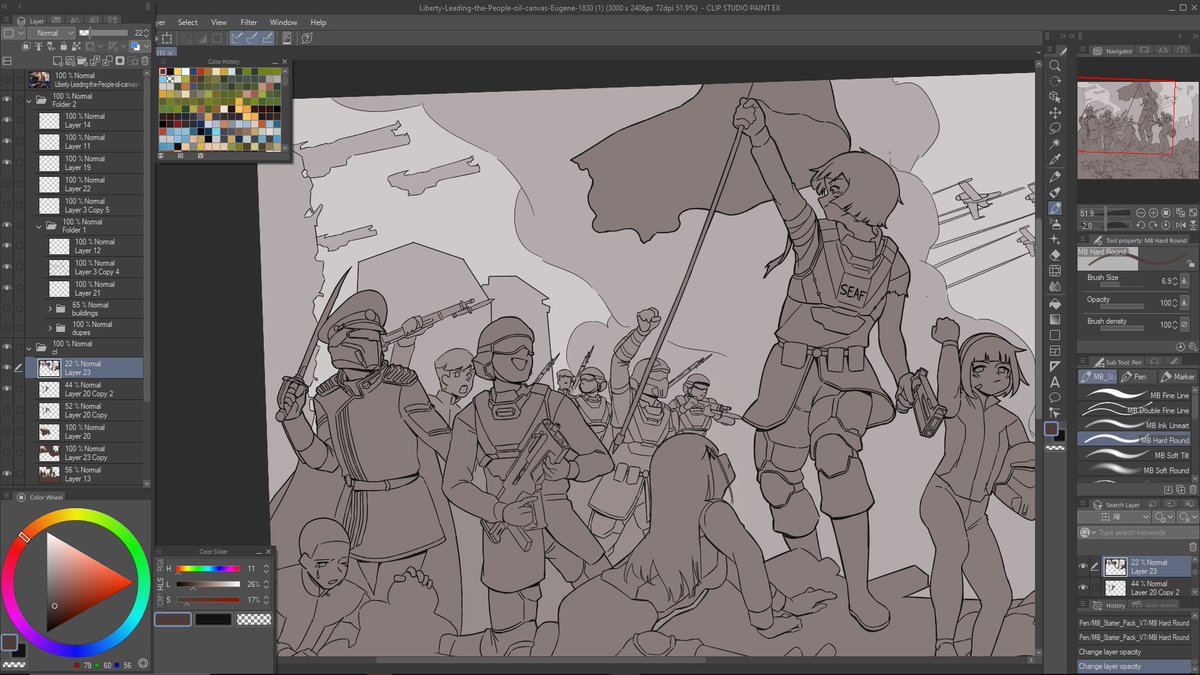Toggle visibility of Layer 11
1200x675 pixels.
click(7, 142)
